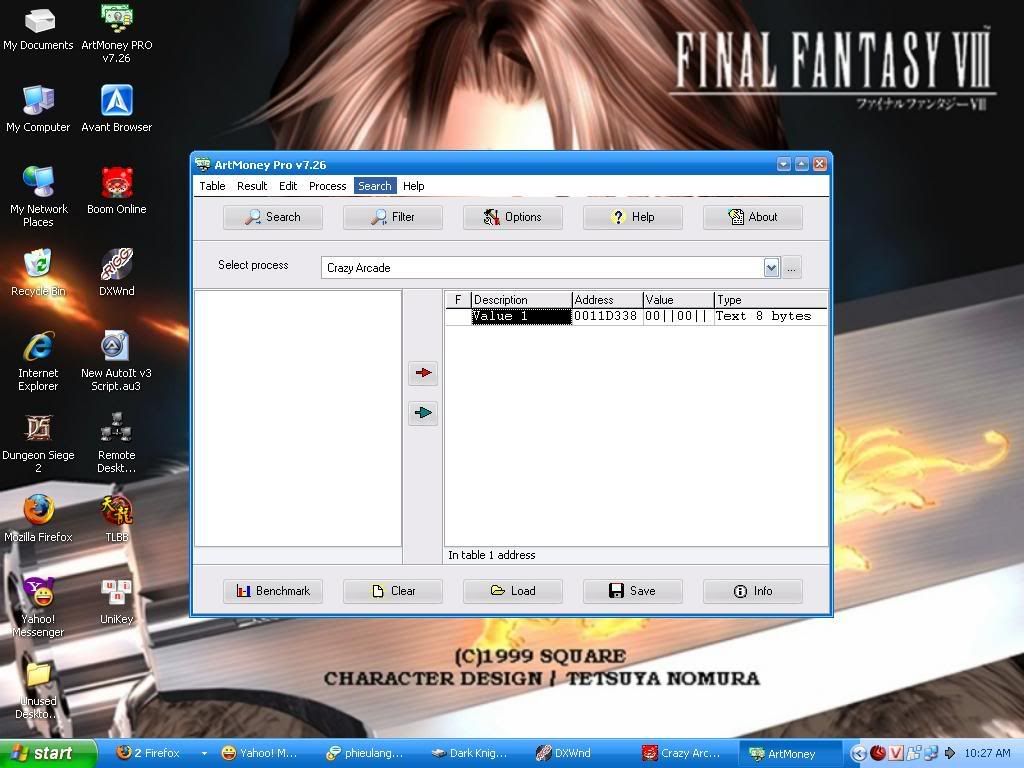1024x768 pixels.
Task: Click the DXWnd desktop shortcut icon
Action: point(116,273)
